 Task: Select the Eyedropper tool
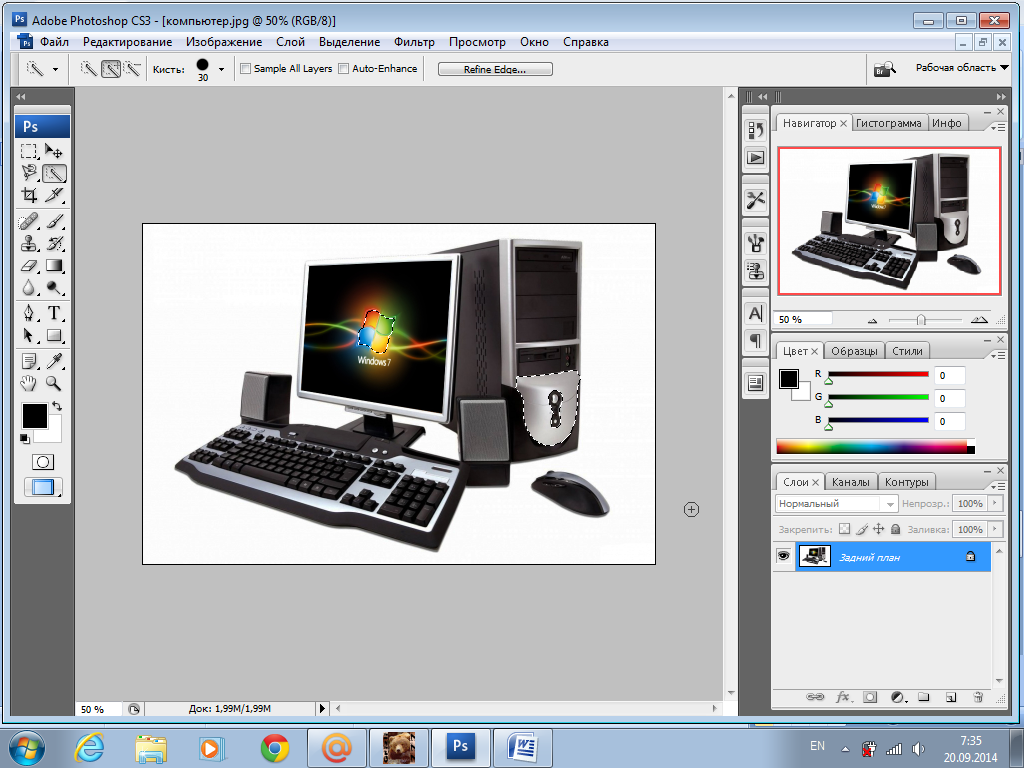tap(54, 361)
